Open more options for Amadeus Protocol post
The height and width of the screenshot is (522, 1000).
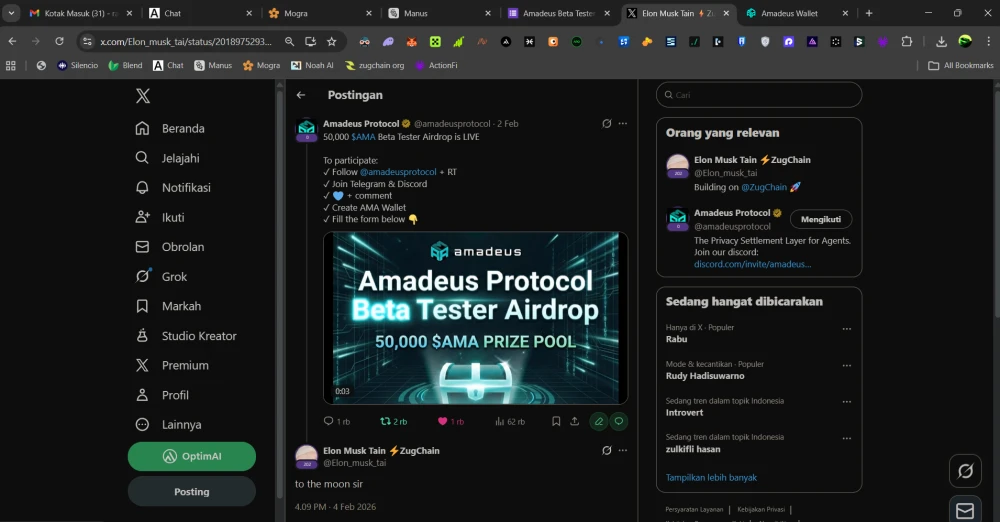coord(623,124)
